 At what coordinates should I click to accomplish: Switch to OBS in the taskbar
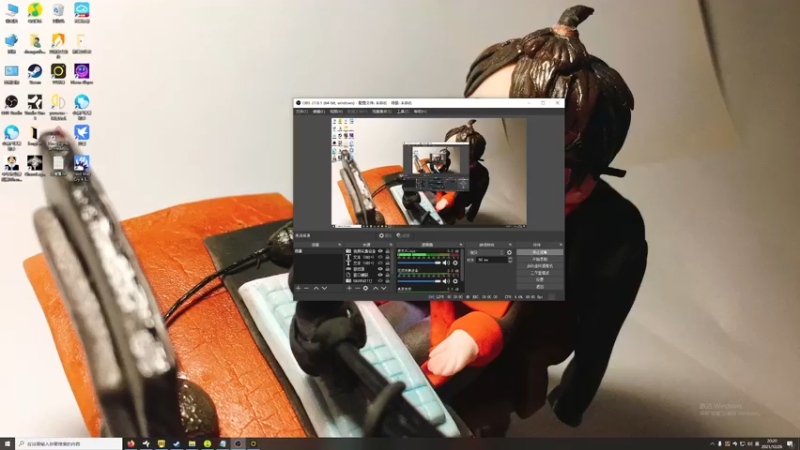pyautogui.click(x=238, y=444)
